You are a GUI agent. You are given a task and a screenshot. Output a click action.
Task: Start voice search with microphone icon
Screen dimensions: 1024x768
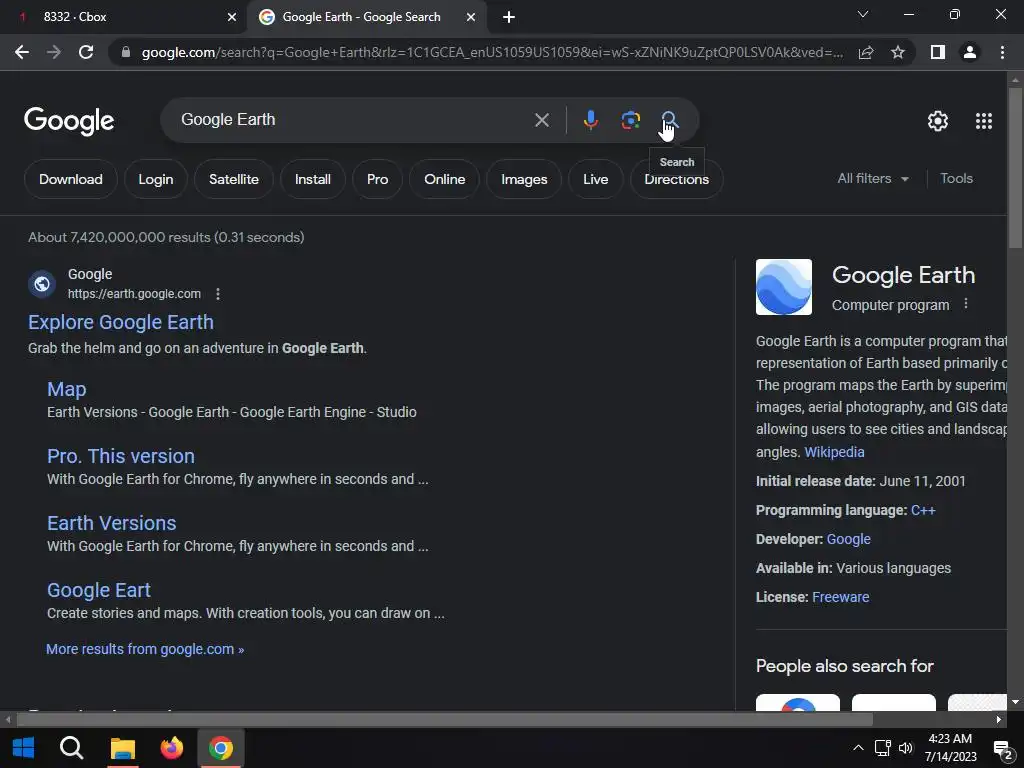pos(590,120)
